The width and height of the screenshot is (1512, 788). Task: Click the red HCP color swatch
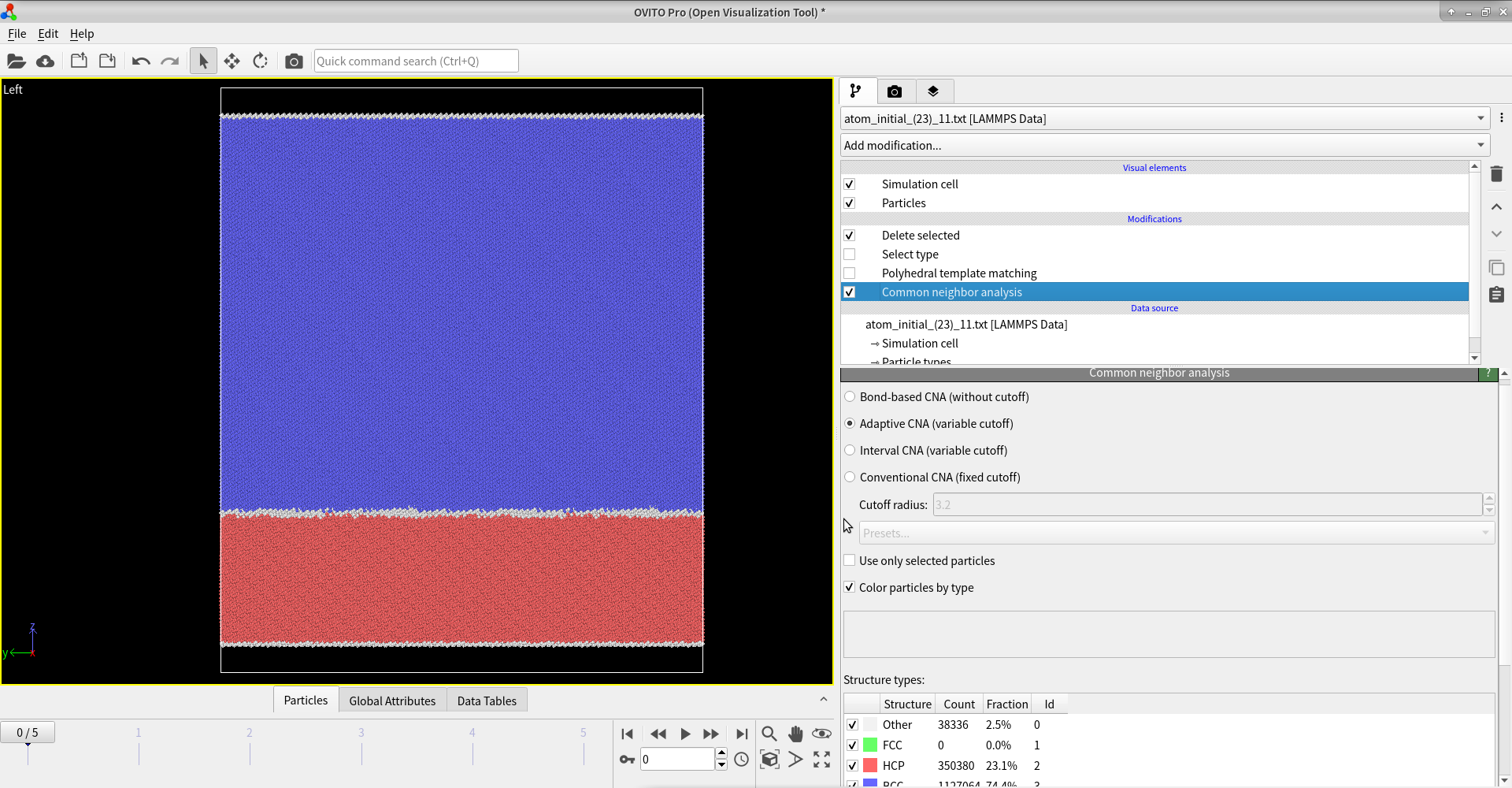(870, 766)
